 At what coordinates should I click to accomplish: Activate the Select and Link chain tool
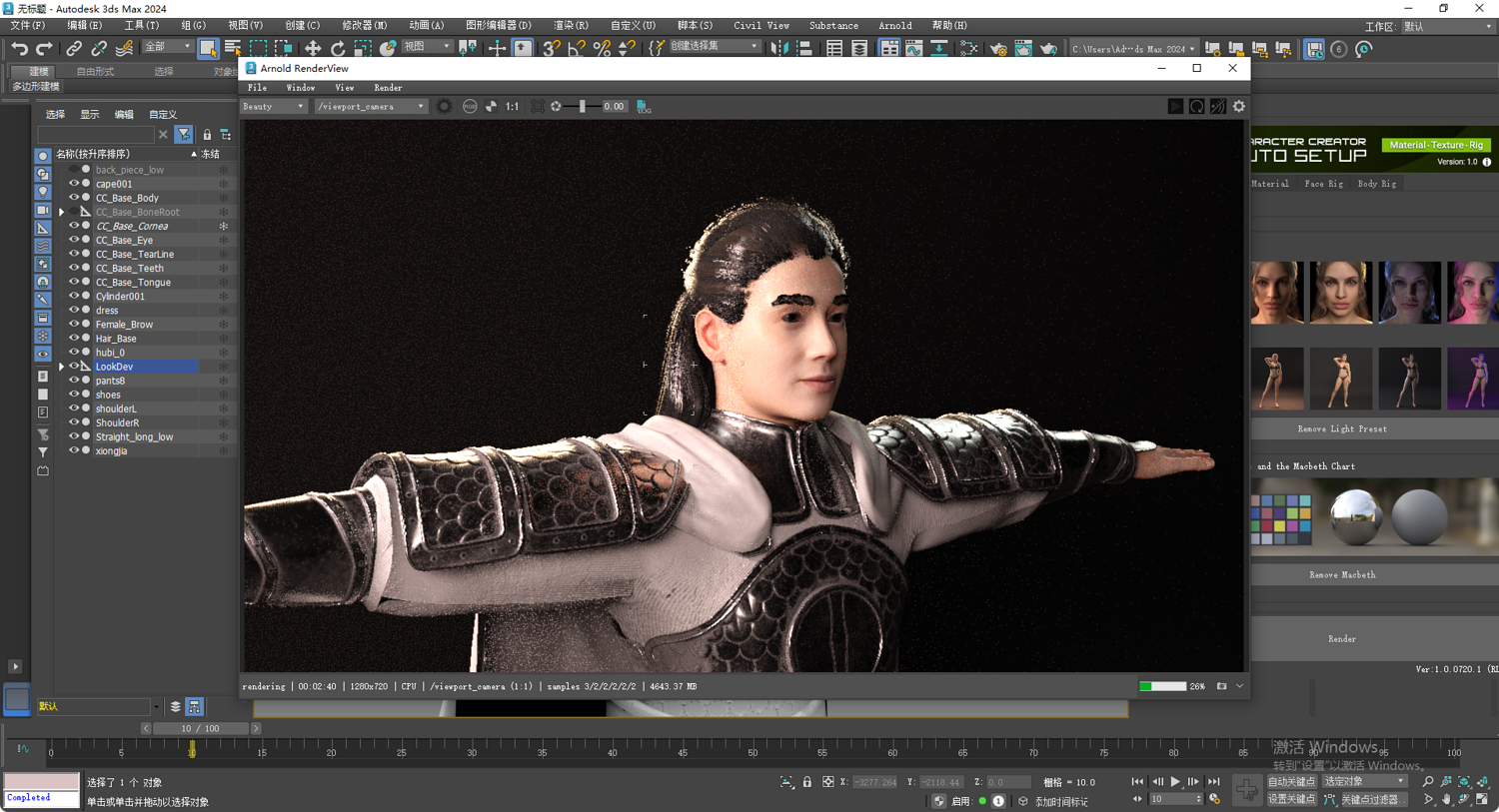coord(74,48)
